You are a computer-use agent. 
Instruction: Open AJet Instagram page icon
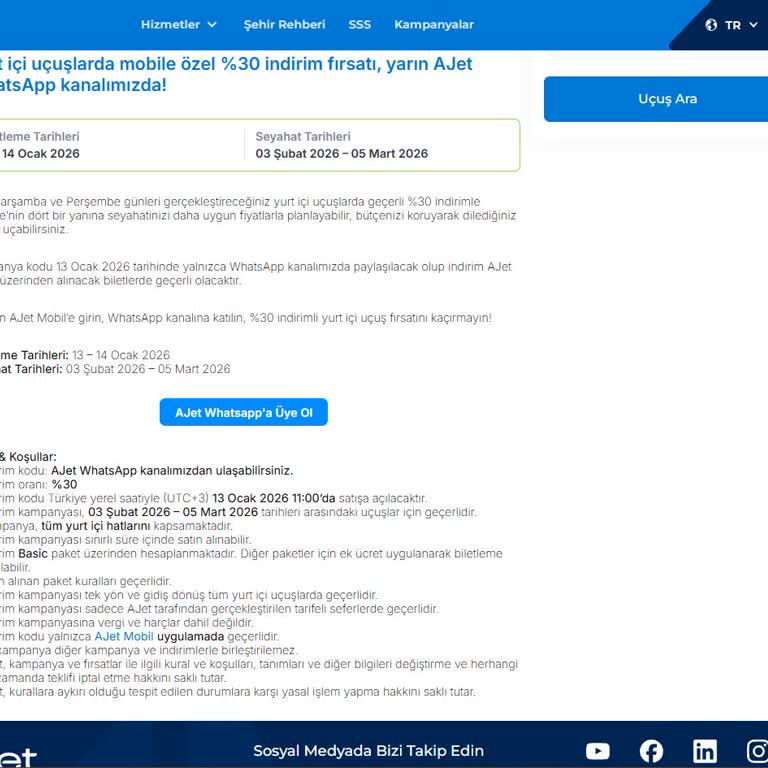click(x=758, y=751)
